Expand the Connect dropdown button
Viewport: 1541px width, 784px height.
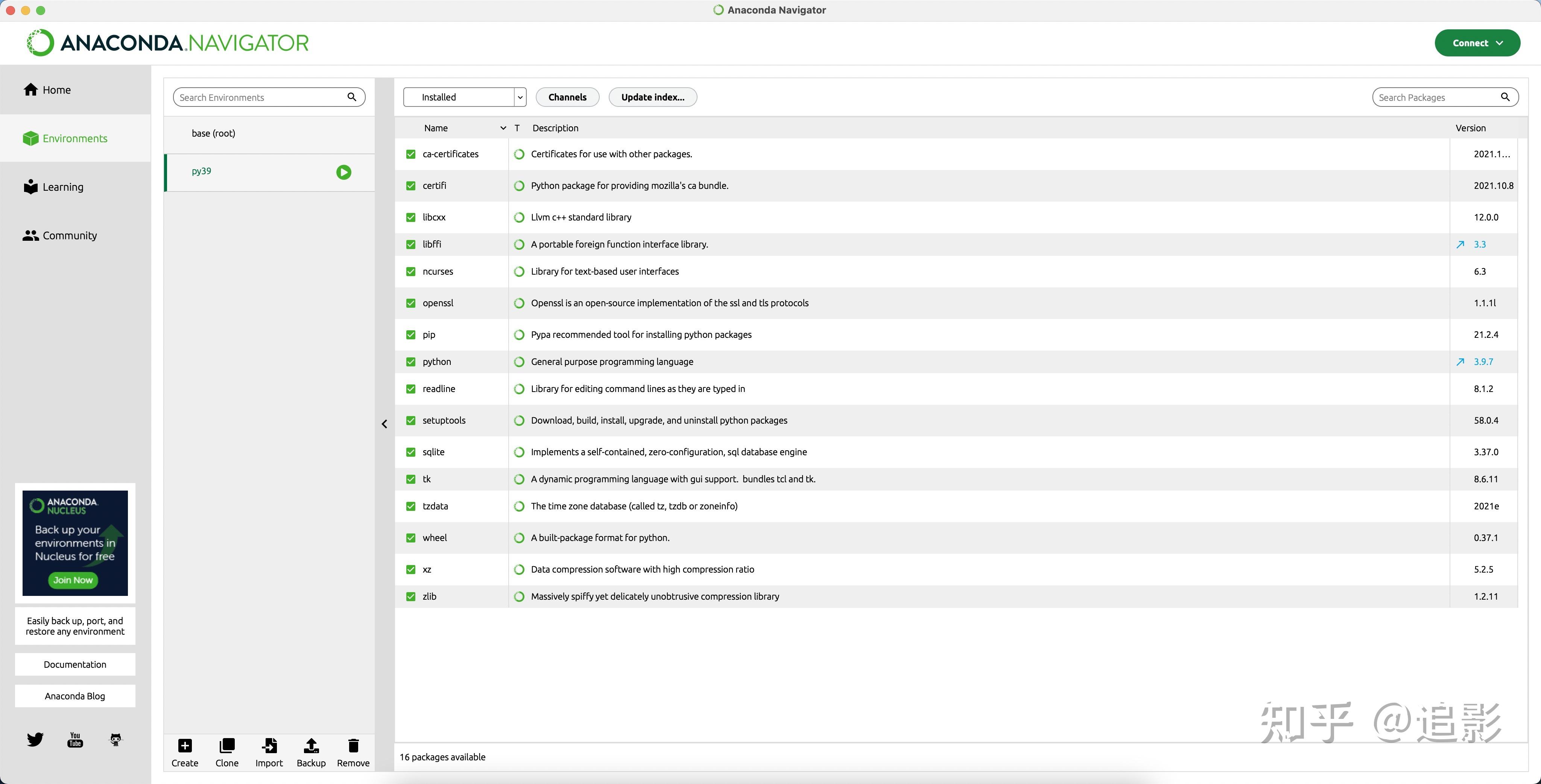pos(1477,43)
